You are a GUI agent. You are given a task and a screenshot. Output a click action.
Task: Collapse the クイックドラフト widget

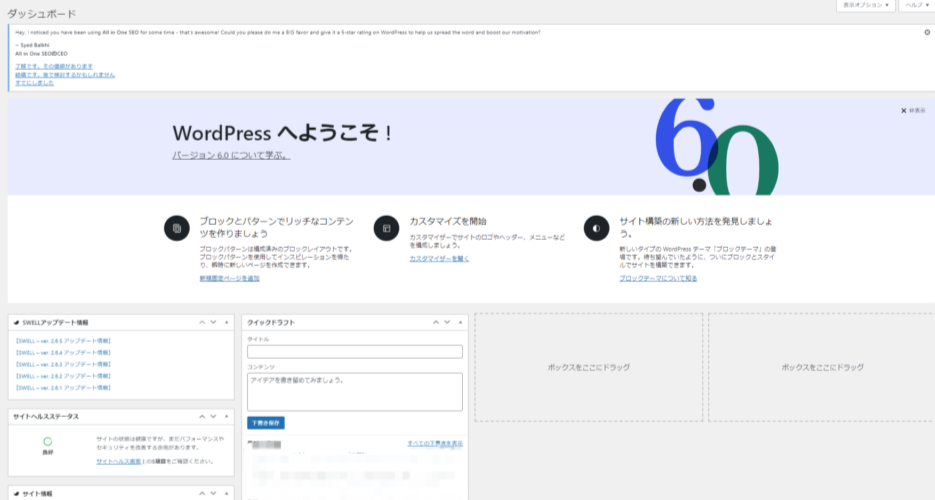(460, 322)
